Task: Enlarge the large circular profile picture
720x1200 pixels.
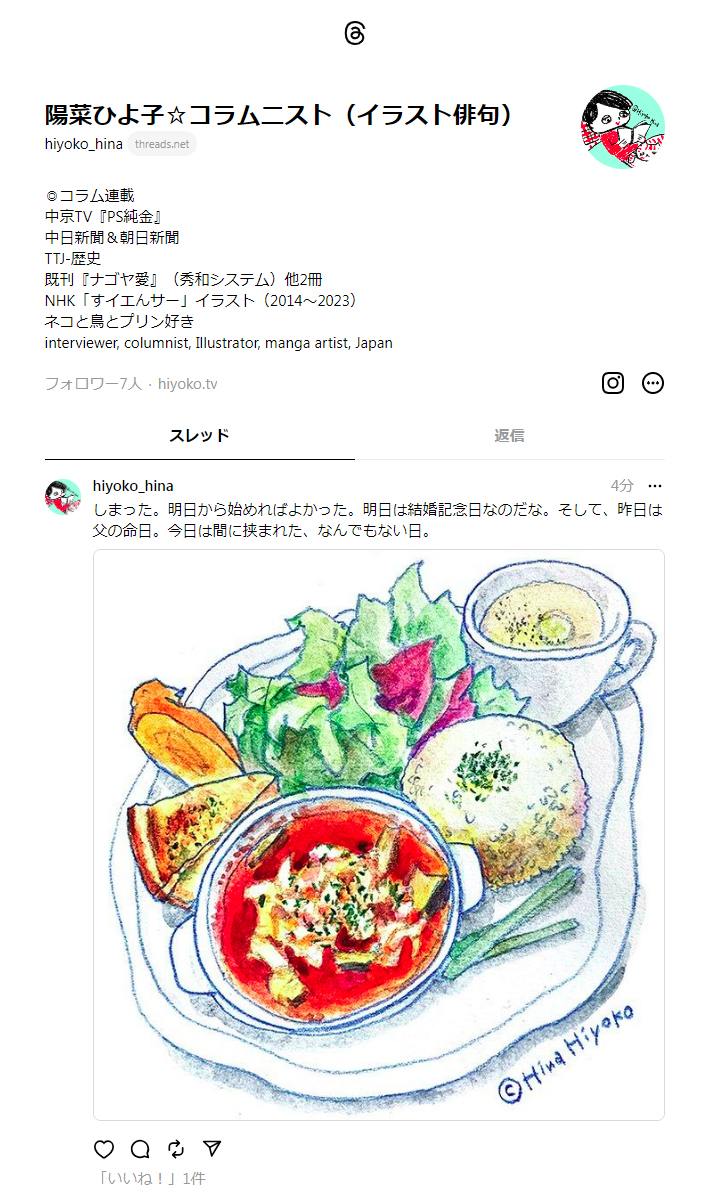Action: tap(622, 127)
